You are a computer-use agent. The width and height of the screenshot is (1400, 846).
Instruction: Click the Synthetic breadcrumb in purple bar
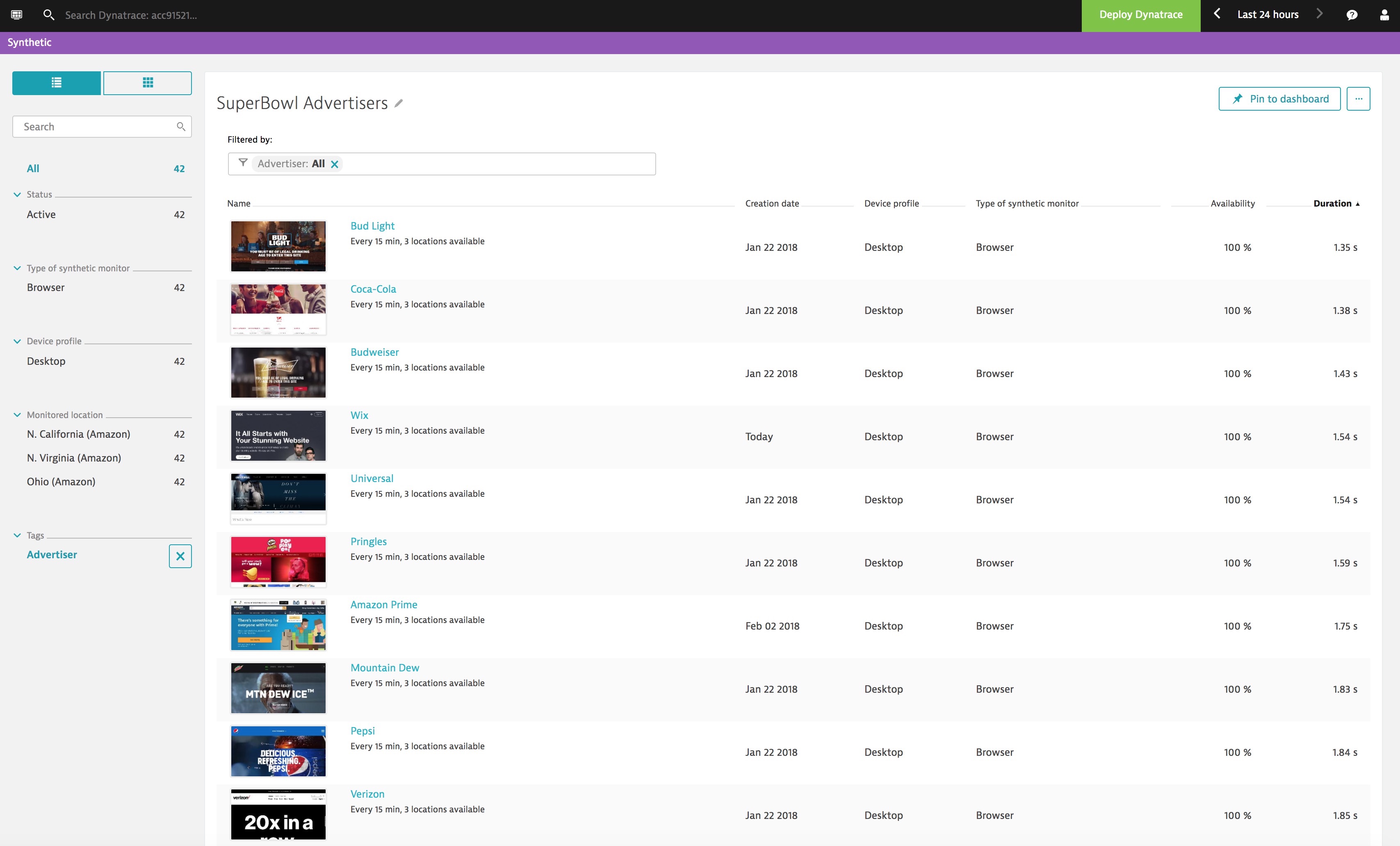[x=30, y=43]
